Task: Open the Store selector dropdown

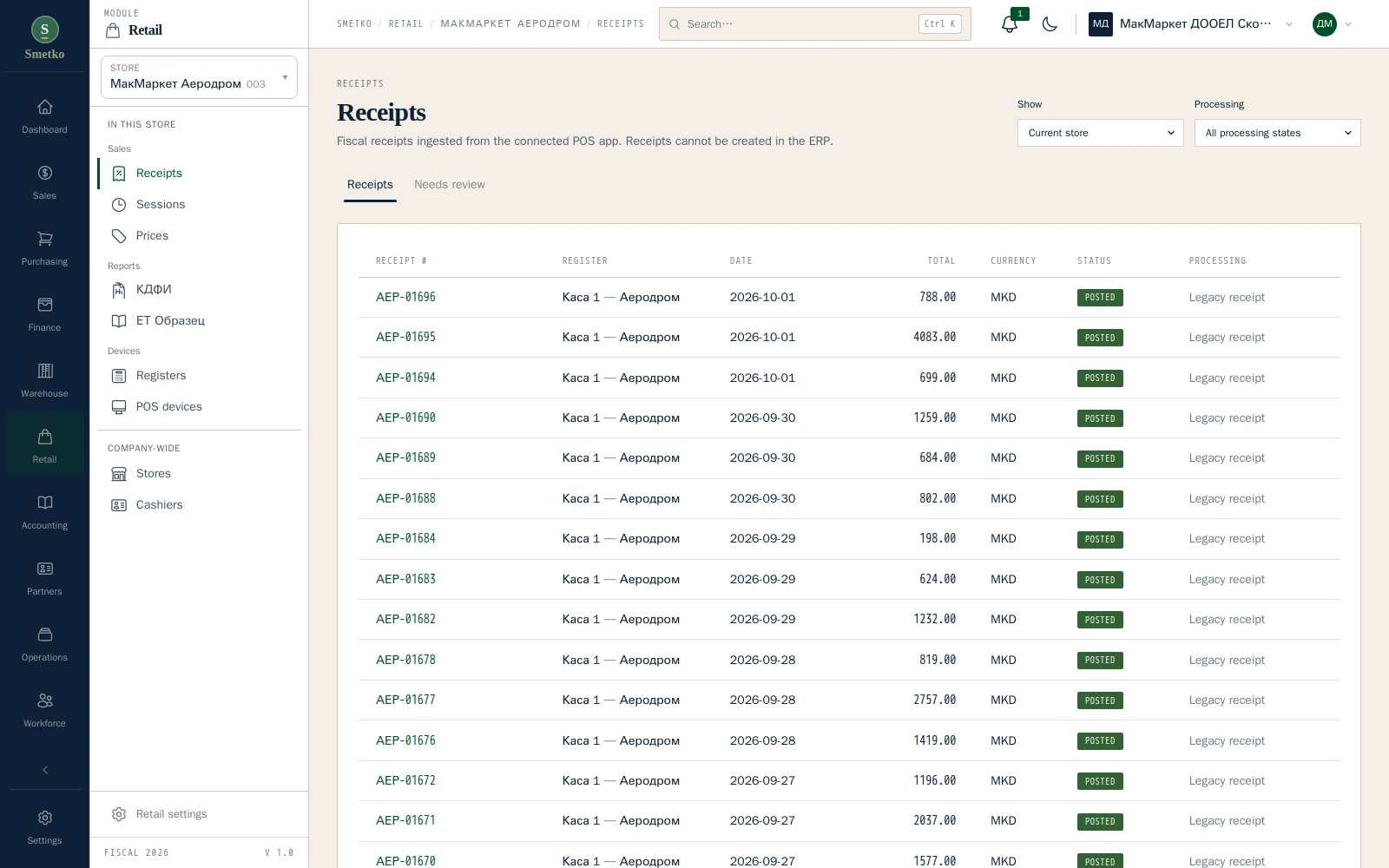Action: coord(199,77)
